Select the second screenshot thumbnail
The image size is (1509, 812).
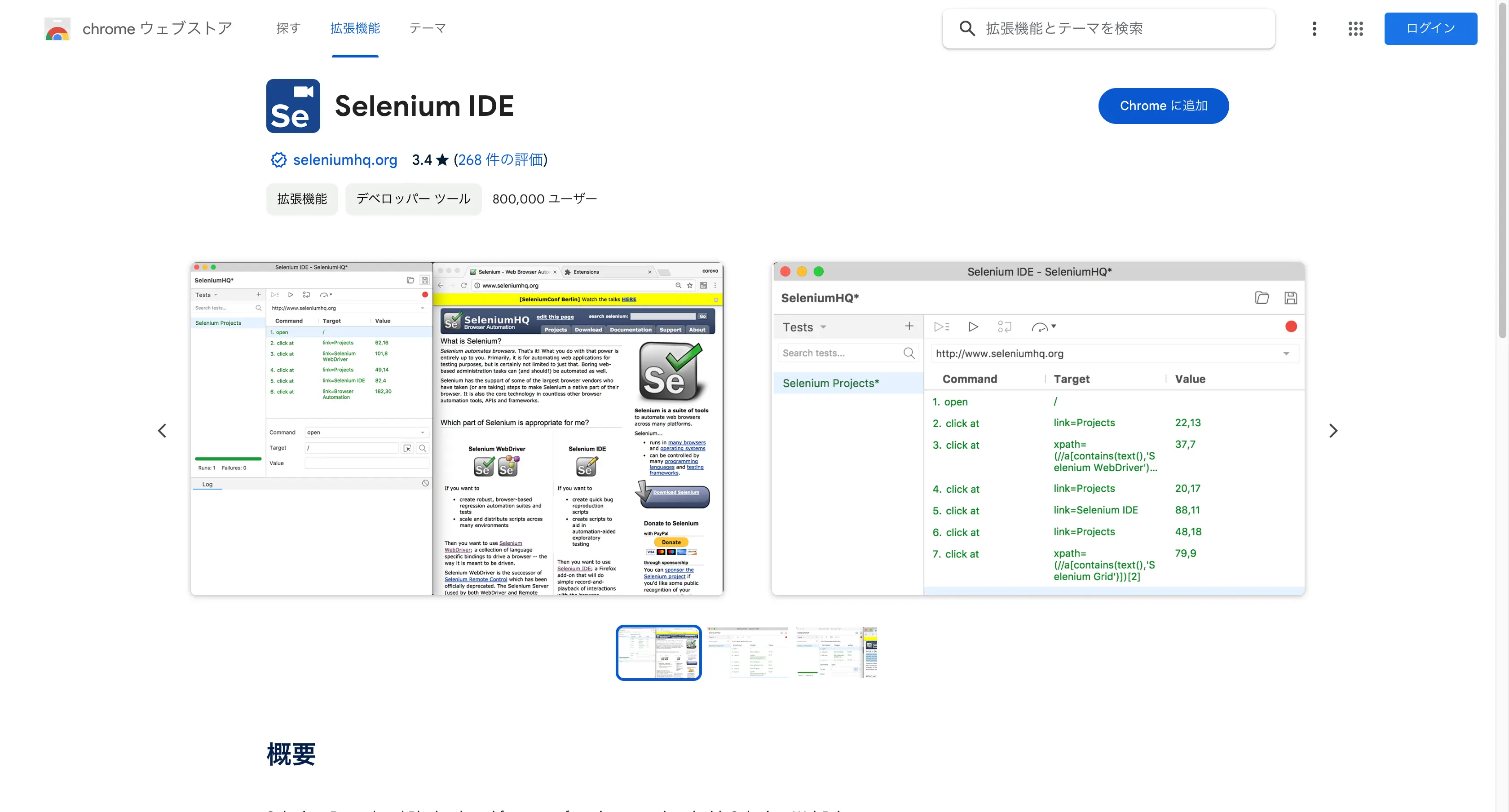point(747,653)
